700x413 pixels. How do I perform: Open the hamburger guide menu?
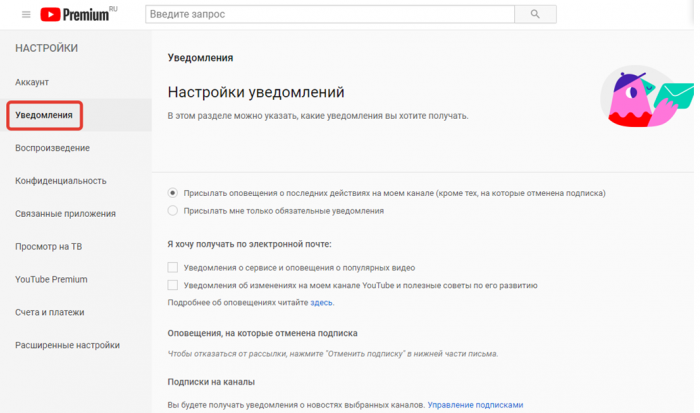pos(26,15)
